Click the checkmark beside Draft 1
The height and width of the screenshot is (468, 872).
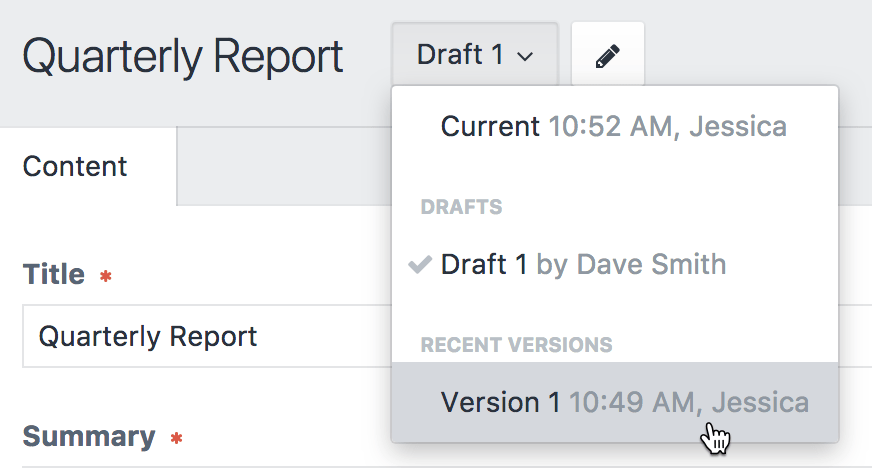(420, 265)
